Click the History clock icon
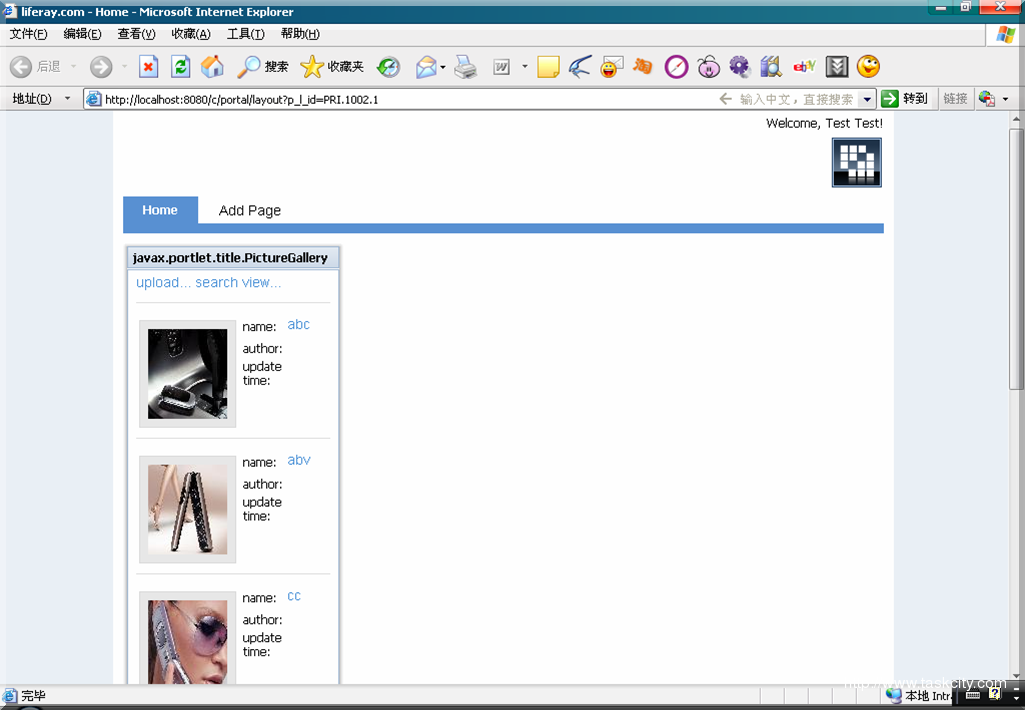This screenshot has height=710, width=1025. (388, 67)
